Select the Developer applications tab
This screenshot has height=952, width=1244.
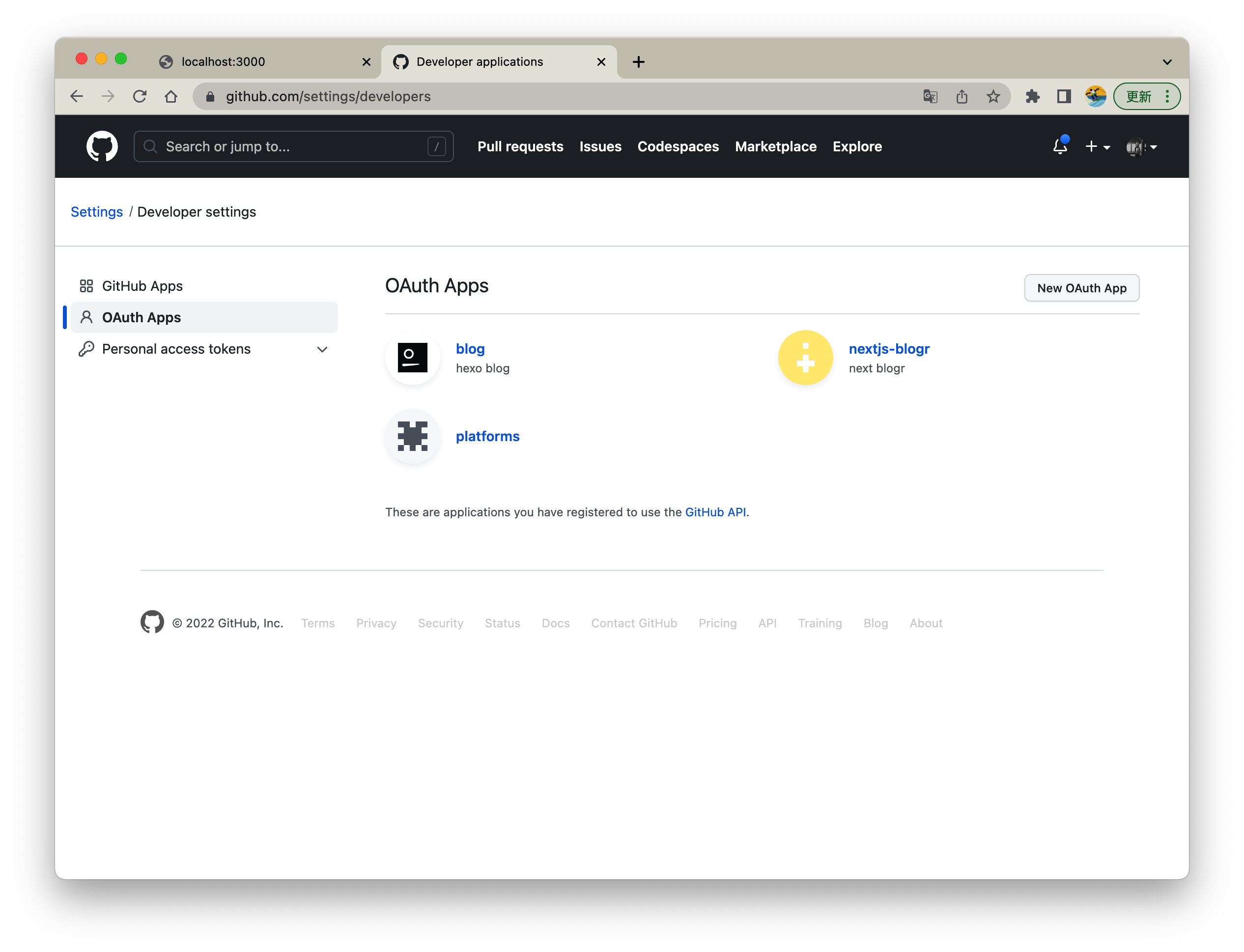[499, 62]
